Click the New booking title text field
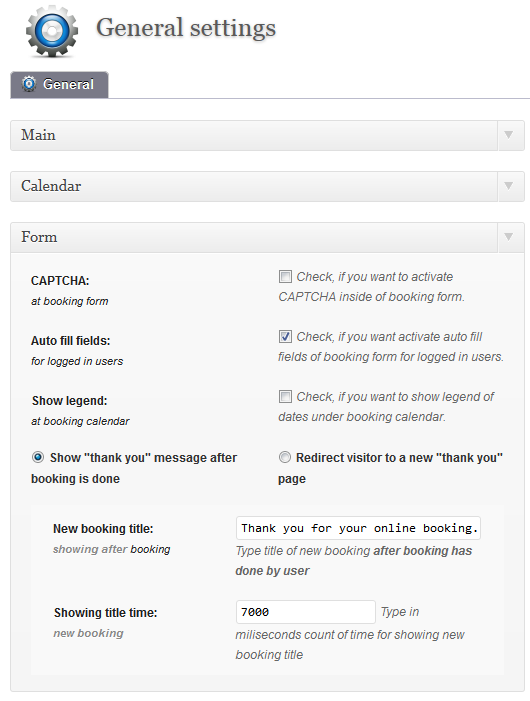 click(358, 528)
